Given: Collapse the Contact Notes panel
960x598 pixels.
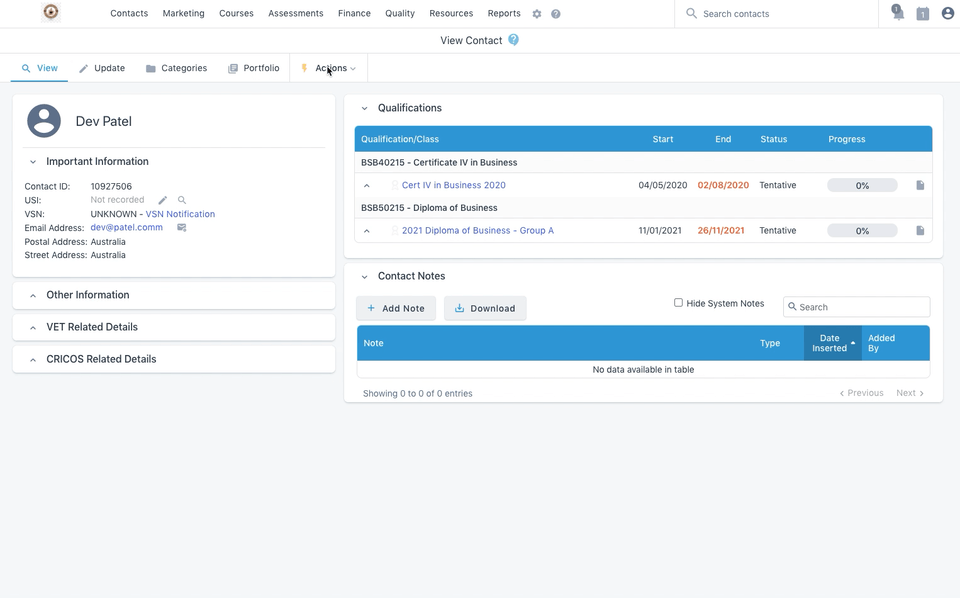Looking at the screenshot, I should click(364, 277).
